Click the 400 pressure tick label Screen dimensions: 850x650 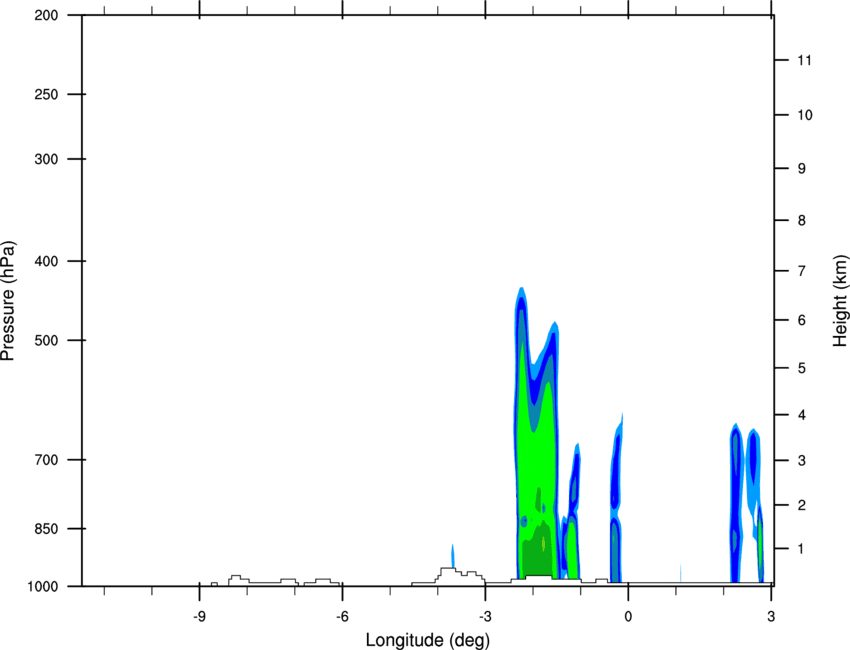[x=46, y=261]
